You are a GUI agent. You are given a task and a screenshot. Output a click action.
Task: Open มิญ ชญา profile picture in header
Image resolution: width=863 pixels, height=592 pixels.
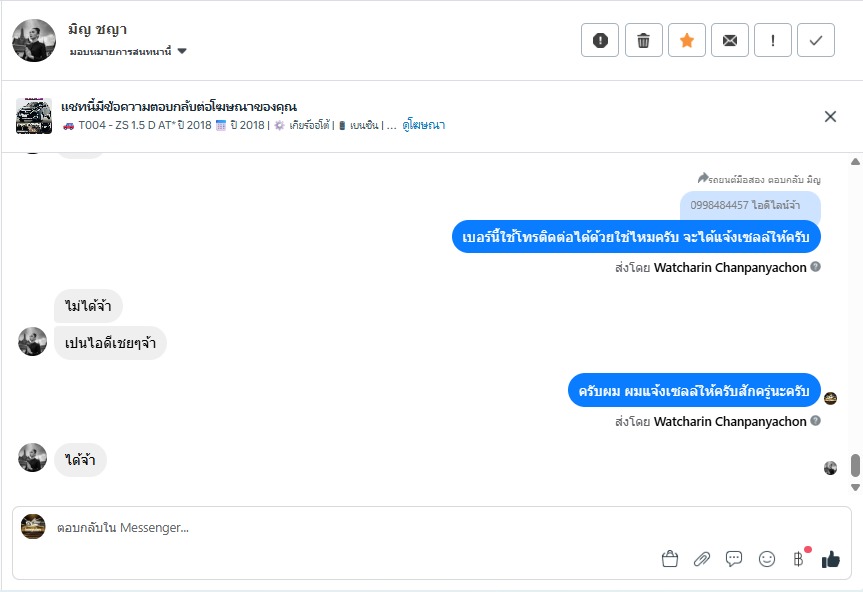[33, 40]
